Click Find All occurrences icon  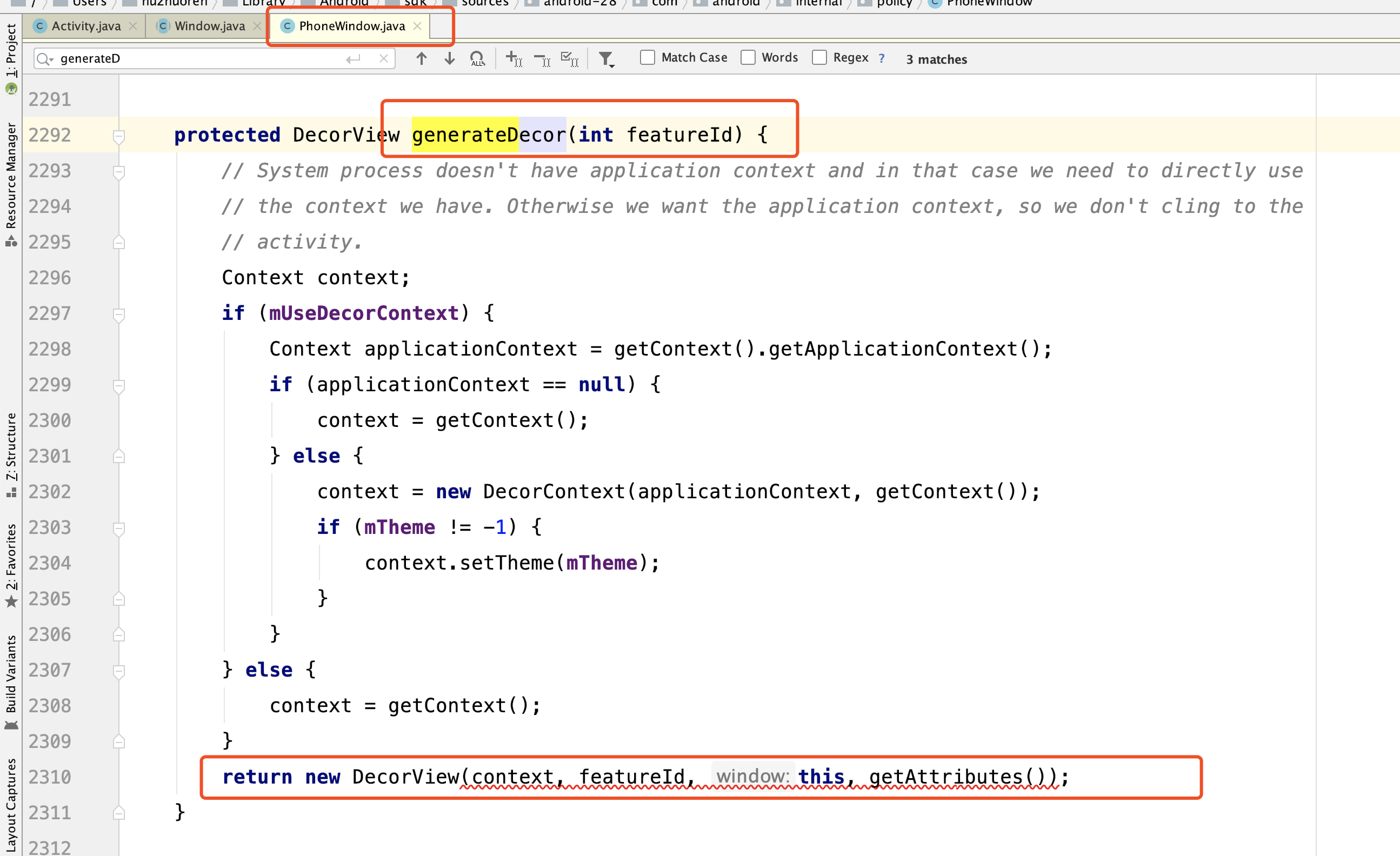point(477,58)
